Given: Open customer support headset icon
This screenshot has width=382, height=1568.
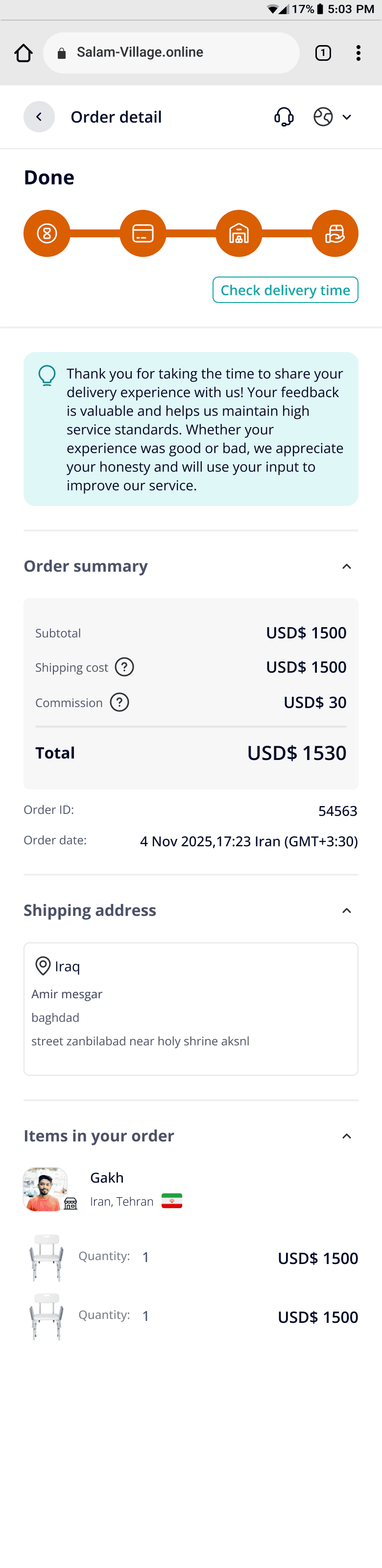Looking at the screenshot, I should 284,117.
